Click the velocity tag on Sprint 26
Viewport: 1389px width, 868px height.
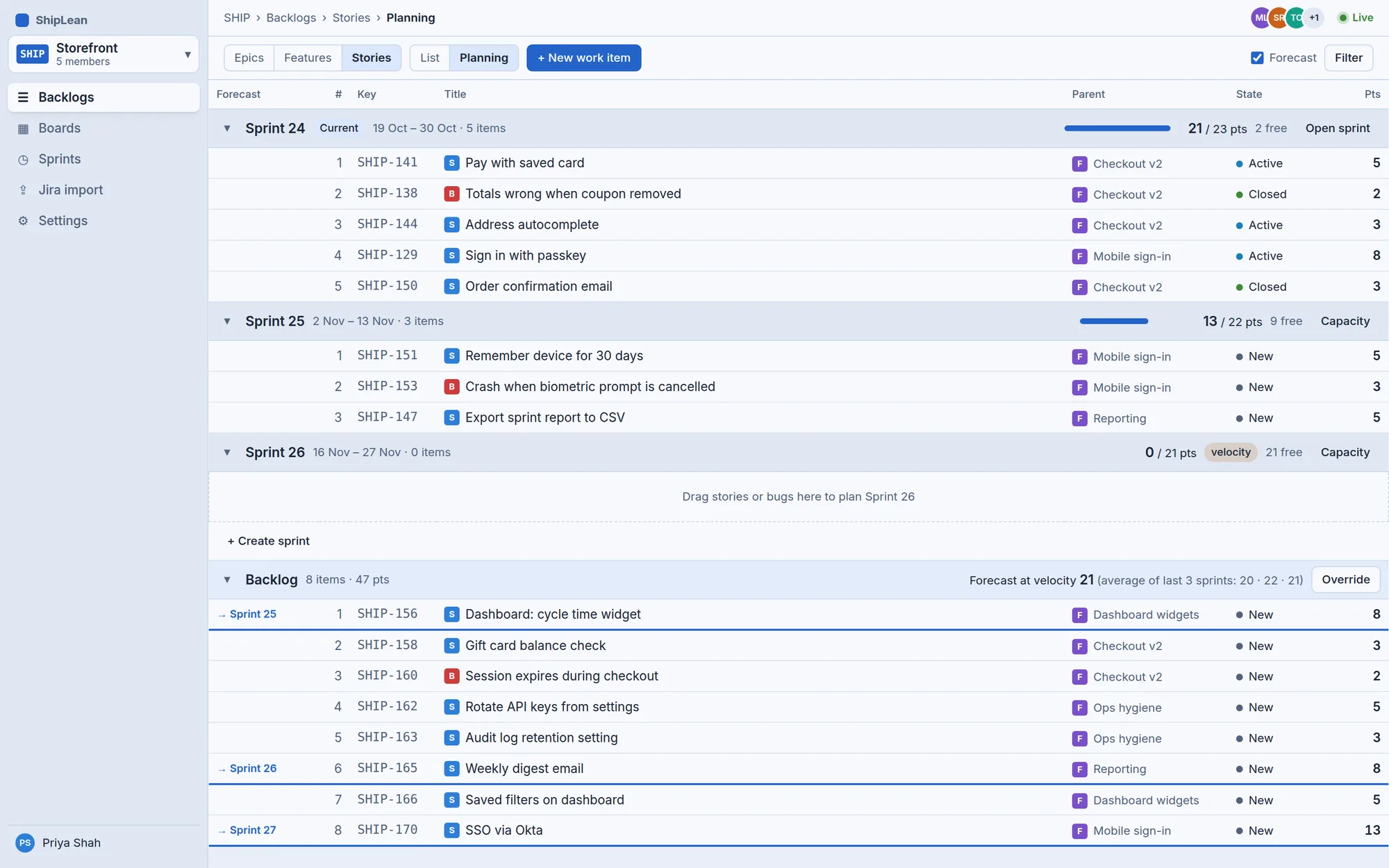1231,453
